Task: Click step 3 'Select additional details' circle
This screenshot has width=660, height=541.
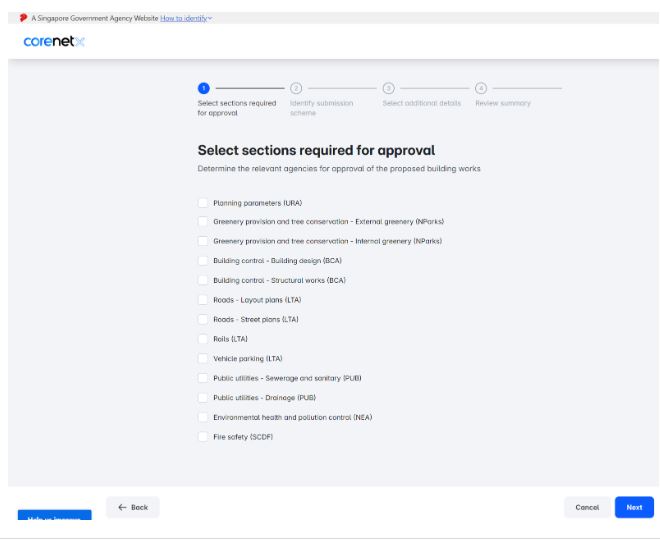Action: pyautogui.click(x=388, y=89)
